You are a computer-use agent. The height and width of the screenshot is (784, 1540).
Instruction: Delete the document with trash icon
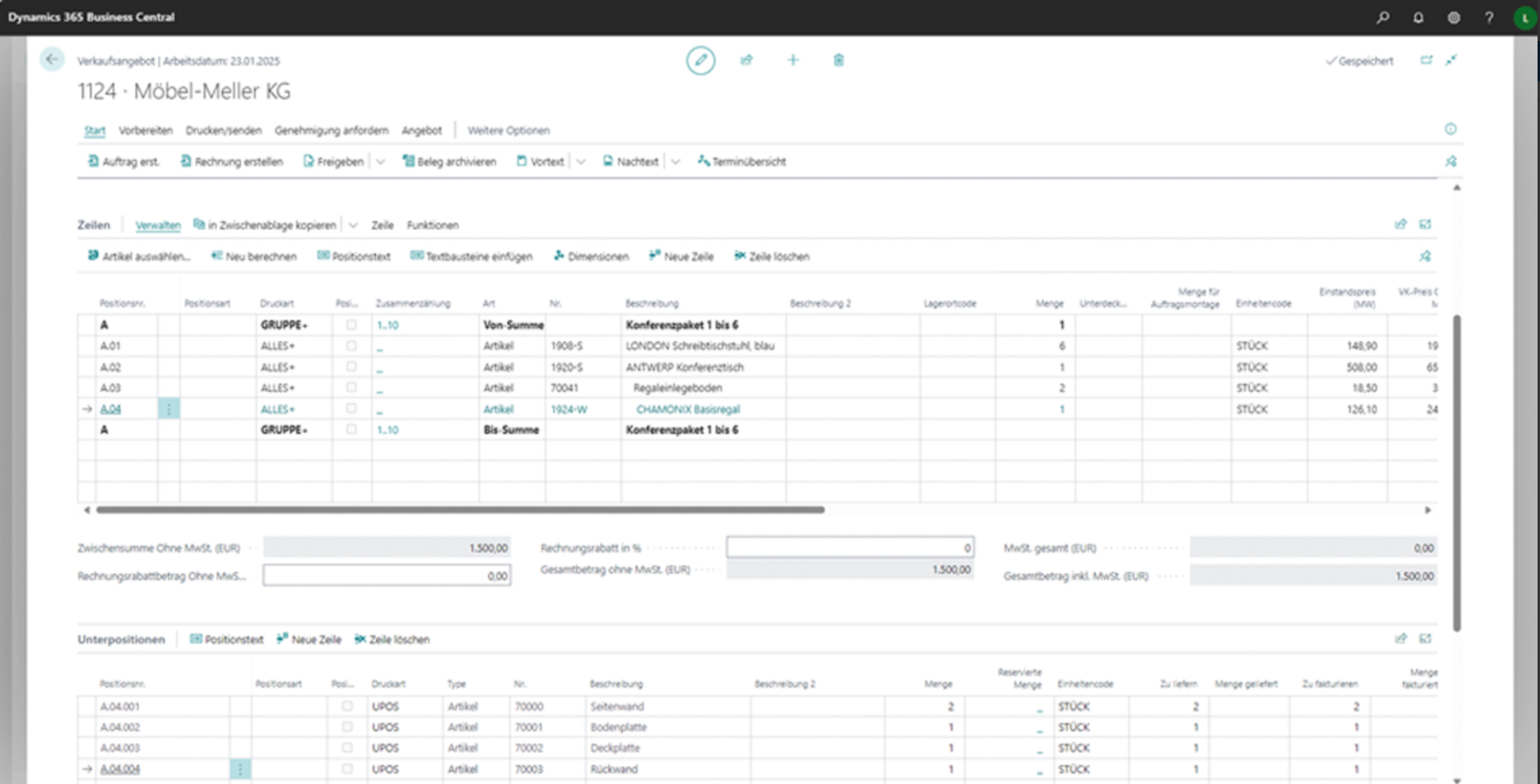click(838, 60)
